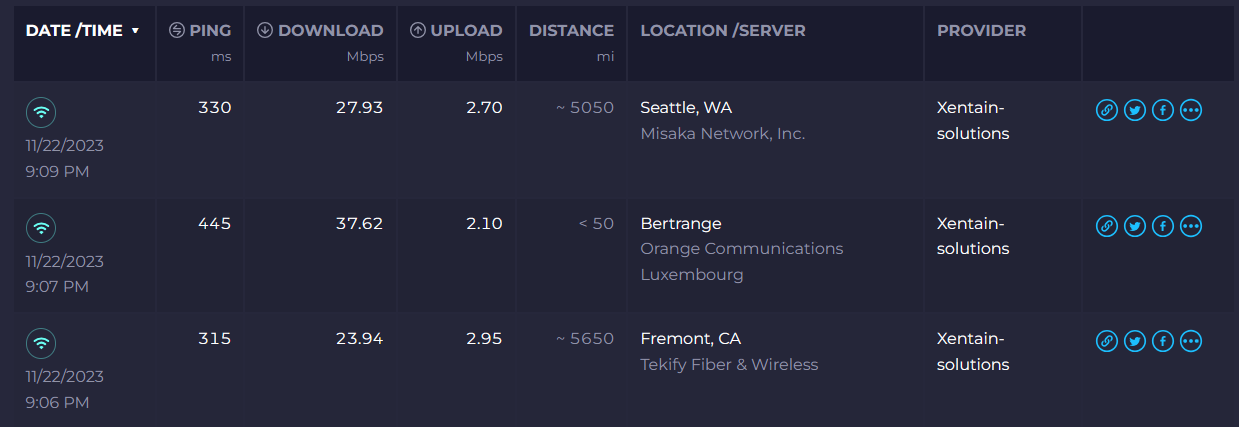Image resolution: width=1239 pixels, height=427 pixels.
Task: Sort by the Upload column header
Action: pos(456,31)
